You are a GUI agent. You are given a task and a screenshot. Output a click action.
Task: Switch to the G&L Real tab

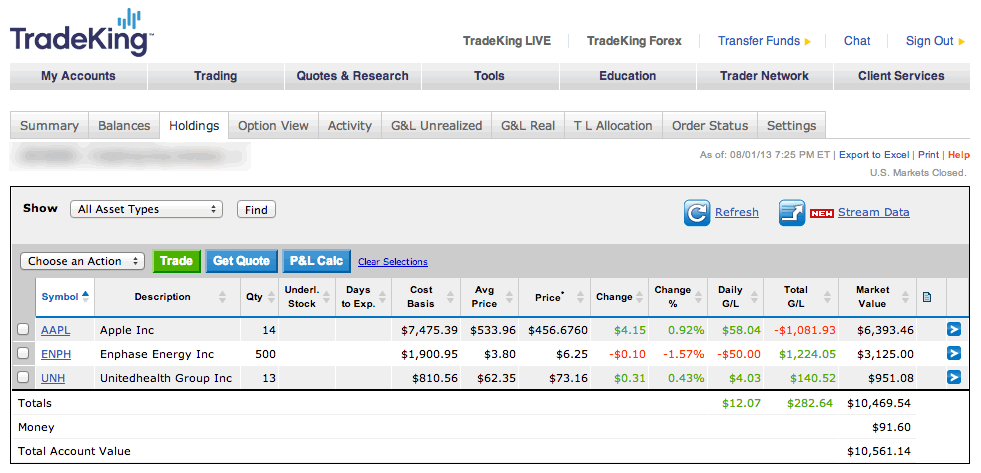528,126
